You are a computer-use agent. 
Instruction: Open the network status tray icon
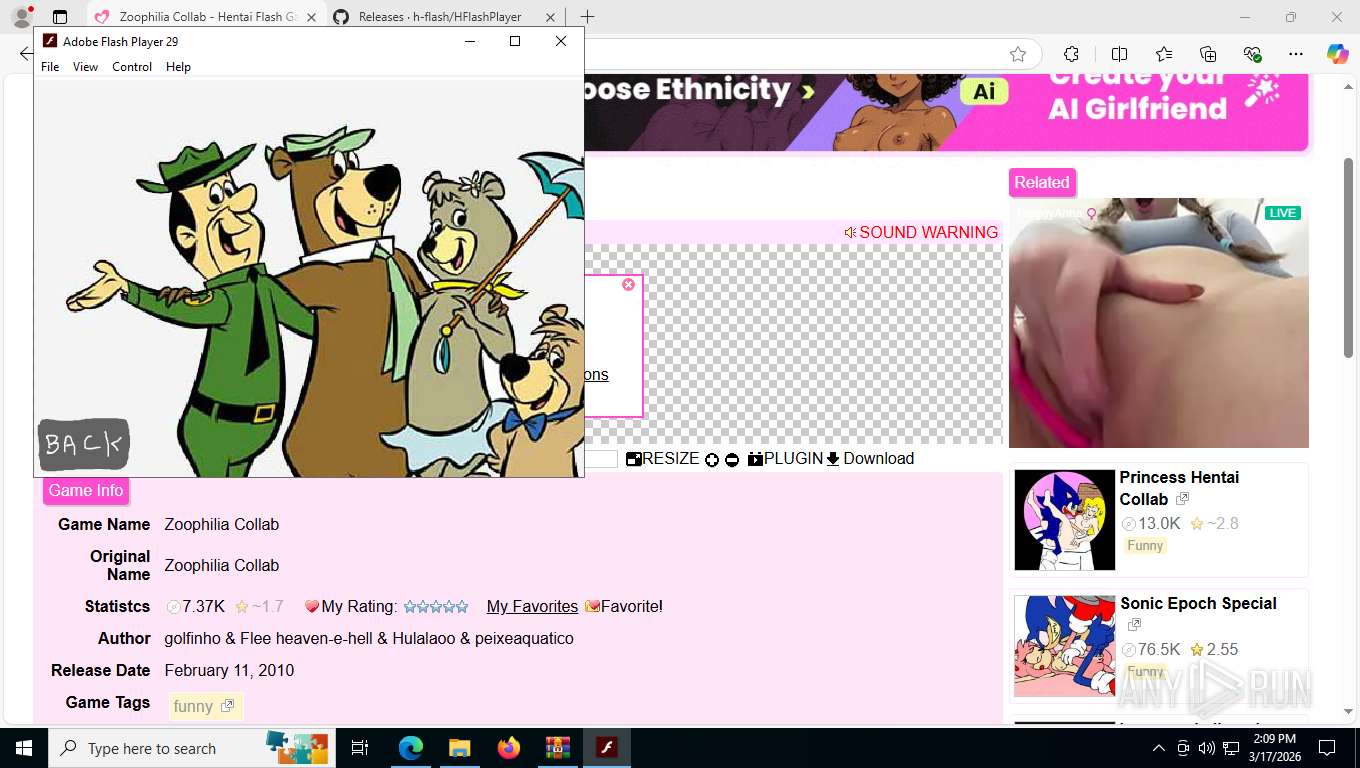point(1231,748)
